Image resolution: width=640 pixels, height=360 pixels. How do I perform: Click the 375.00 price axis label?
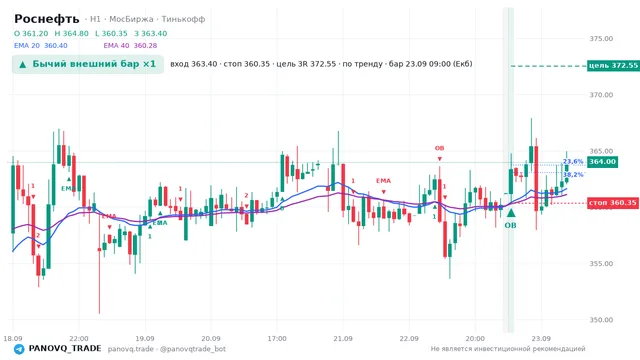point(601,39)
